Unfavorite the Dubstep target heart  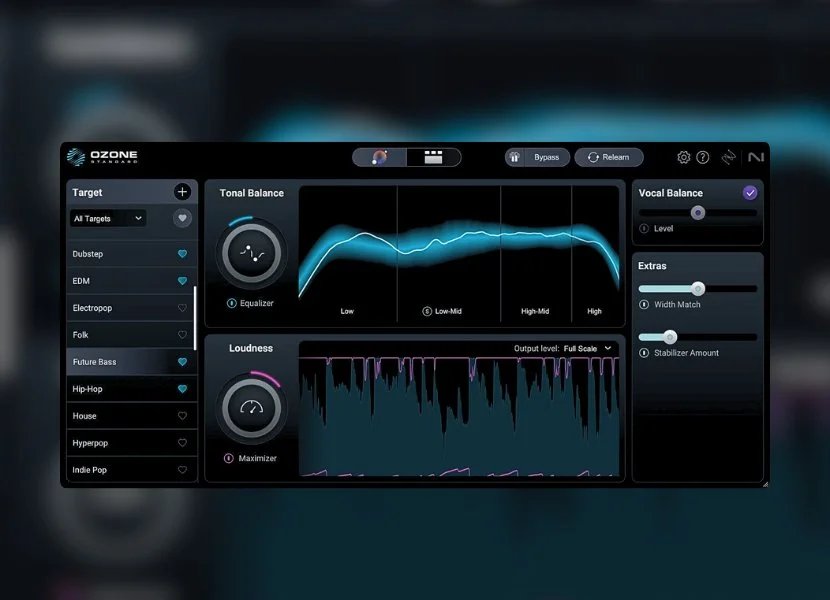pos(182,254)
